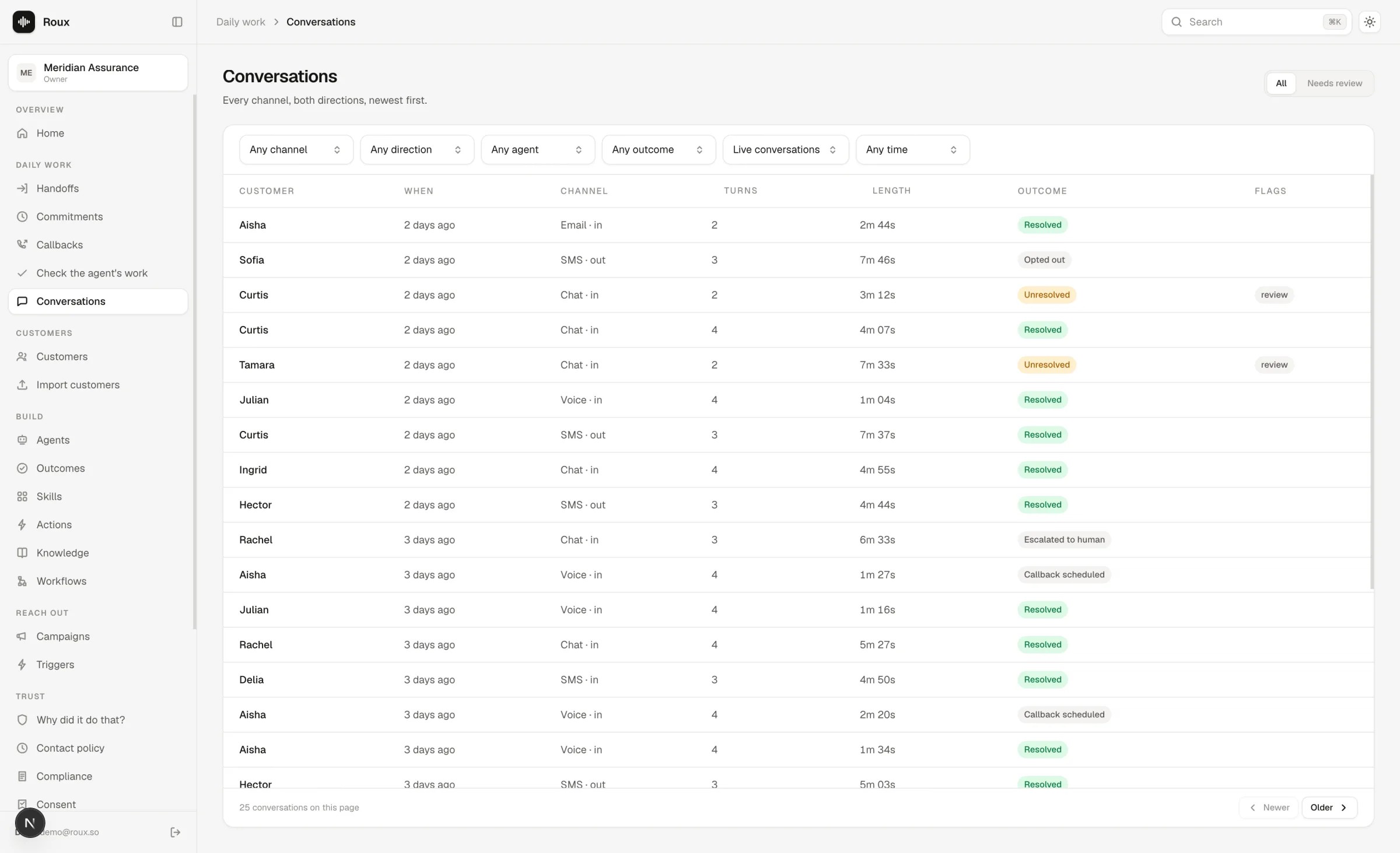Click the Customers people icon
1400x853 pixels.
tap(22, 356)
